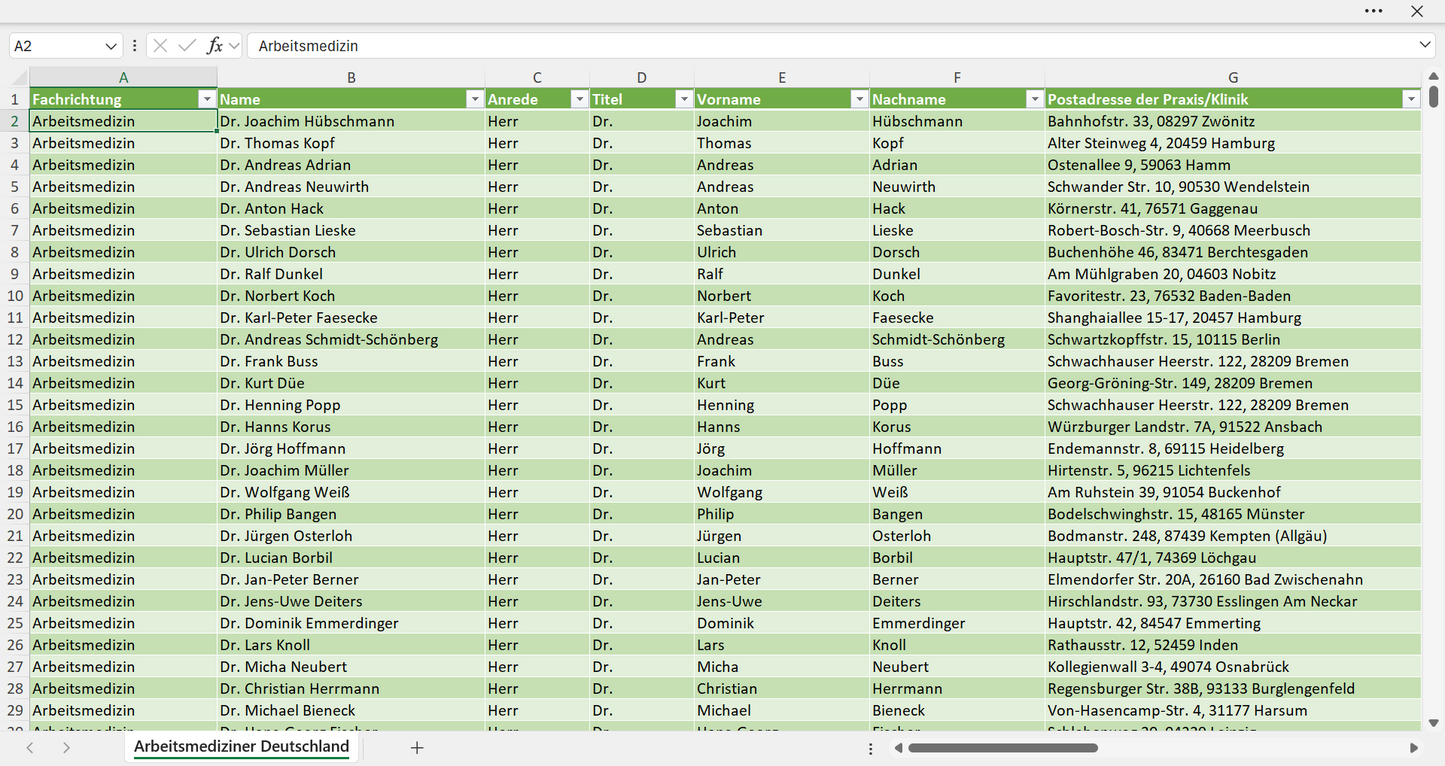Open the three-dot more options menu

pyautogui.click(x=1373, y=11)
